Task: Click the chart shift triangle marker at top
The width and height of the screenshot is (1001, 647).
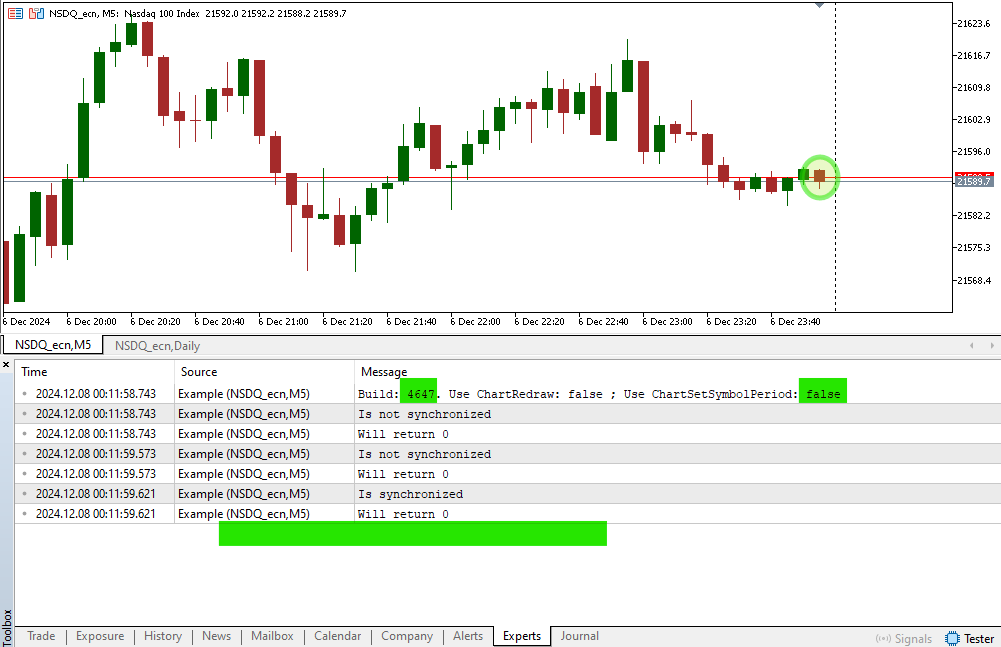Action: [820, 5]
